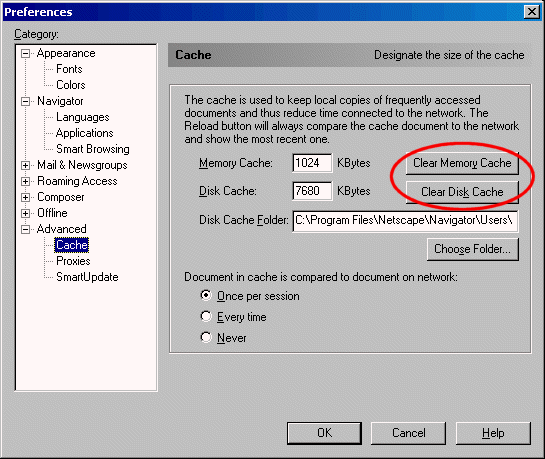Clear the memory cache
Image resolution: width=545 pixels, height=459 pixels.
[462, 163]
